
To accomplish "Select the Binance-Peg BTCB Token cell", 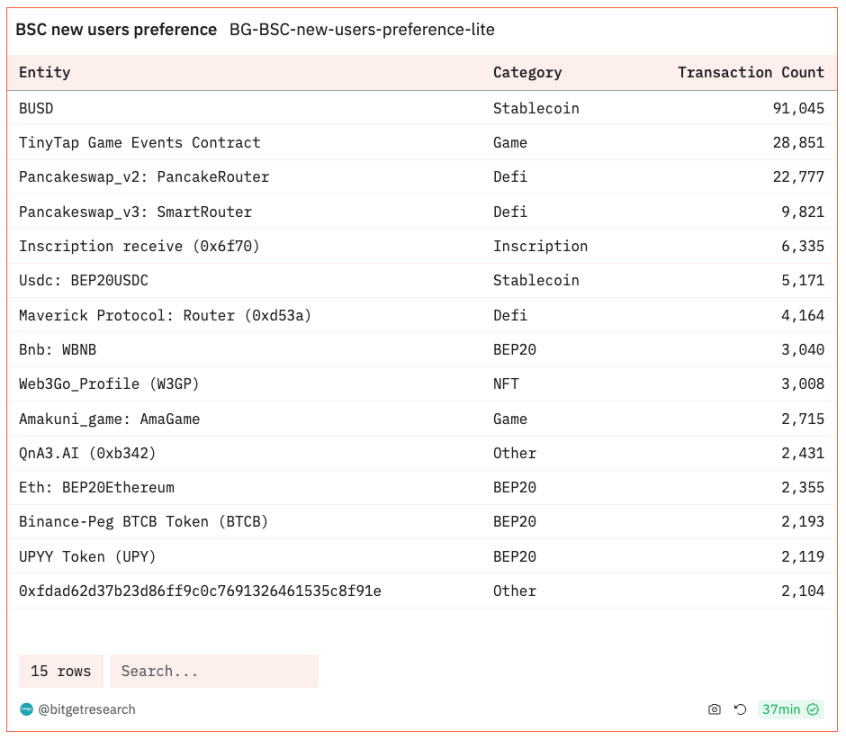I will 143,522.
